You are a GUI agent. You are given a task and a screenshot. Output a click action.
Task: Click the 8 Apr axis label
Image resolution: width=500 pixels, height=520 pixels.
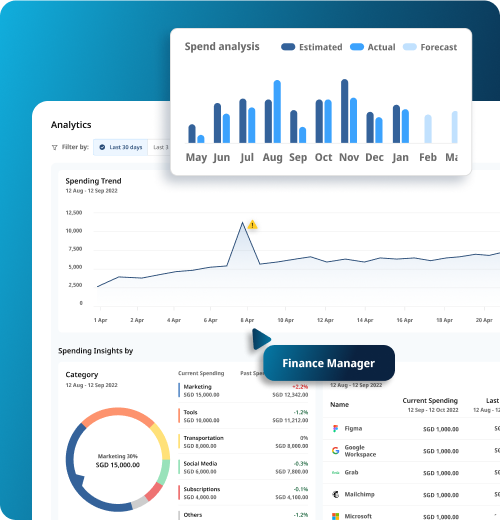click(247, 320)
